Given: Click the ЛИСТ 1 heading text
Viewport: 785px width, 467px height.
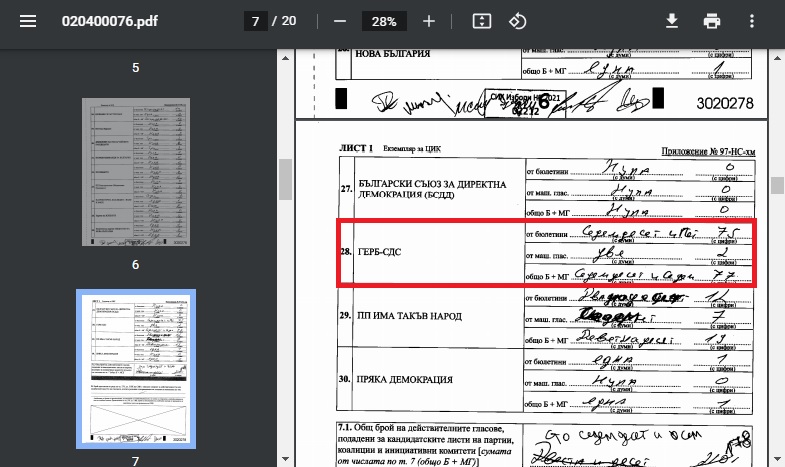Looking at the screenshot, I should (x=356, y=148).
